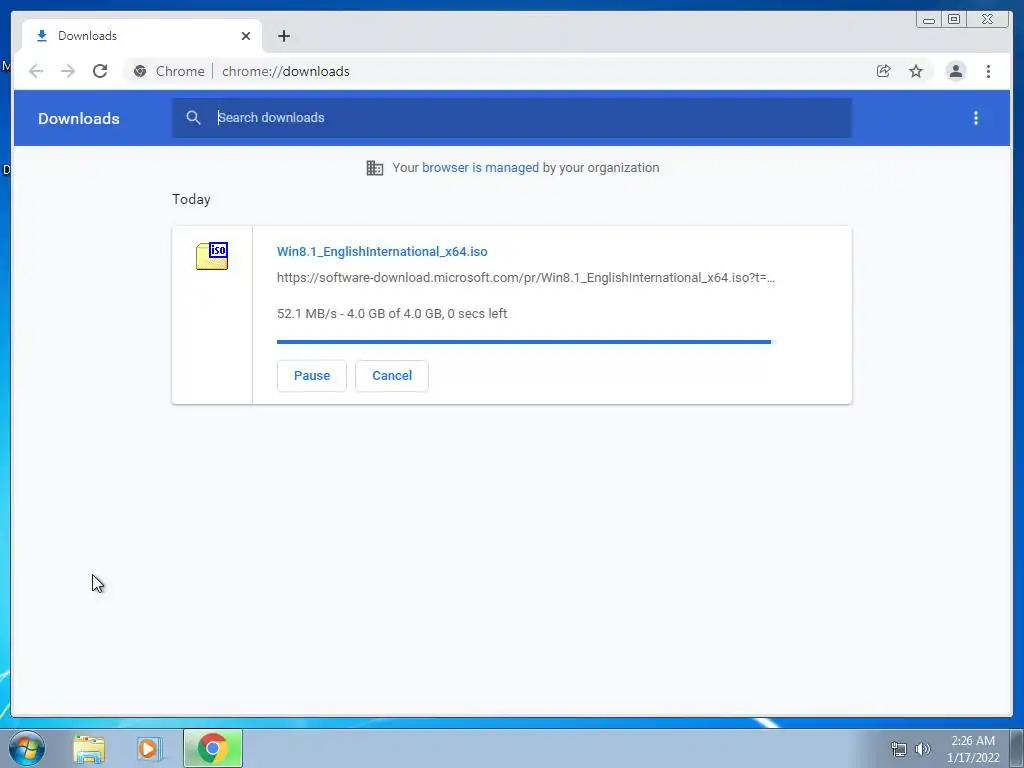Follow the software-download.microsoft.com source URL
Screen dimensions: 1024x768
point(526,278)
